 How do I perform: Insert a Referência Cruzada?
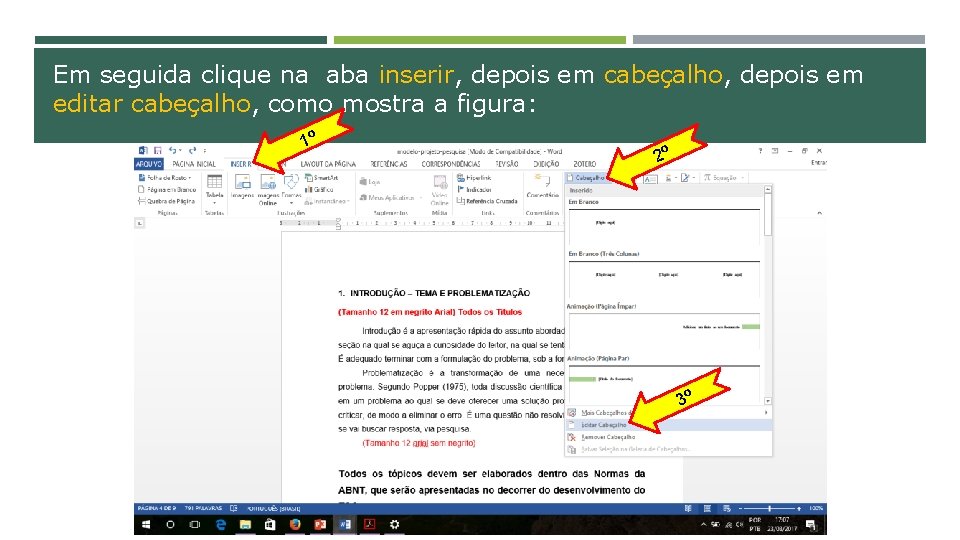(487, 201)
